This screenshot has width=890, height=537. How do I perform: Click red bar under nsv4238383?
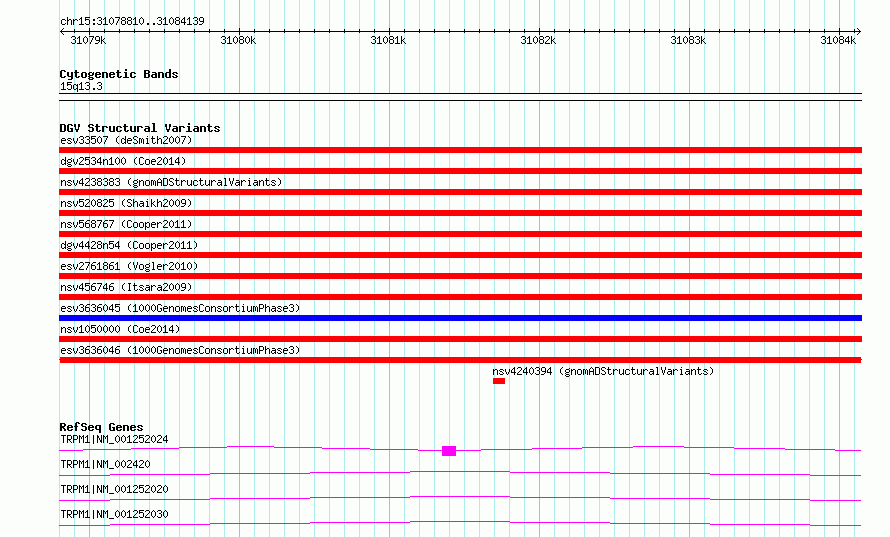point(460,192)
